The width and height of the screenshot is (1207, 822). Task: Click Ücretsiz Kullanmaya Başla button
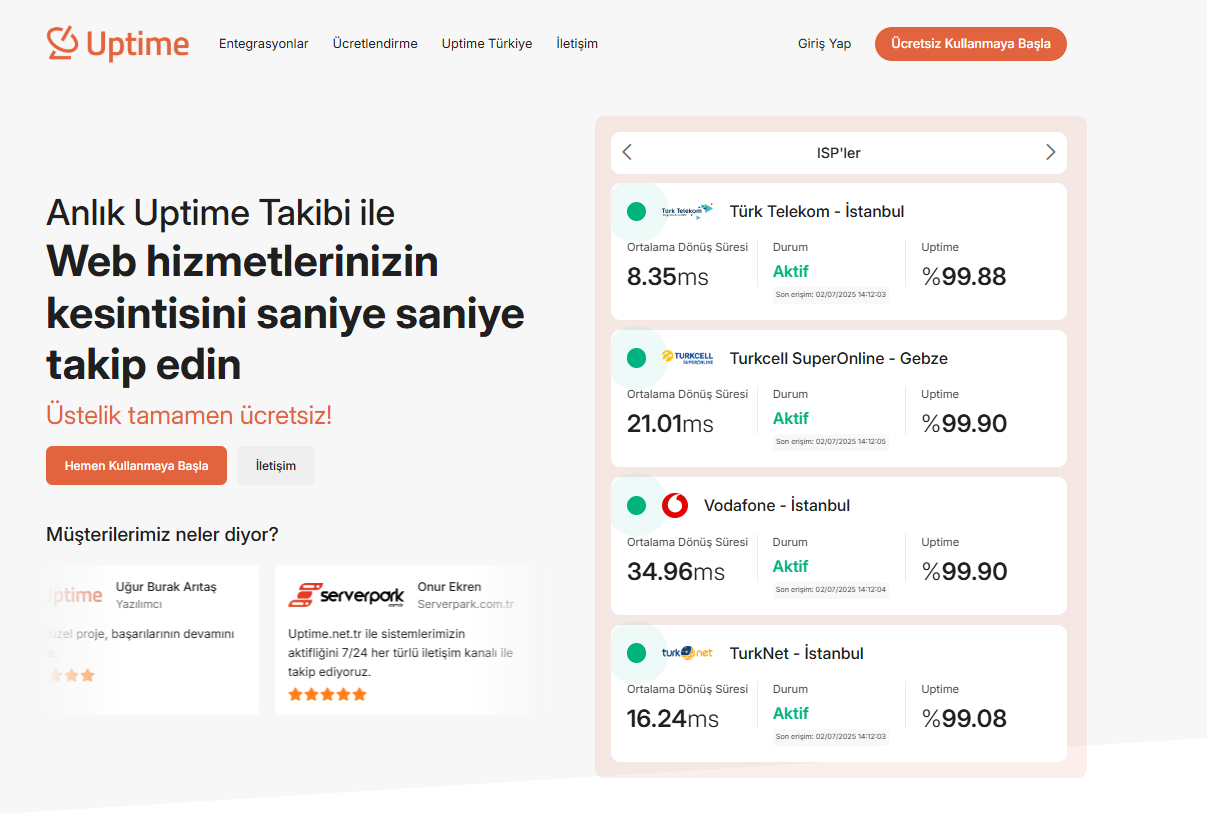[x=970, y=44]
